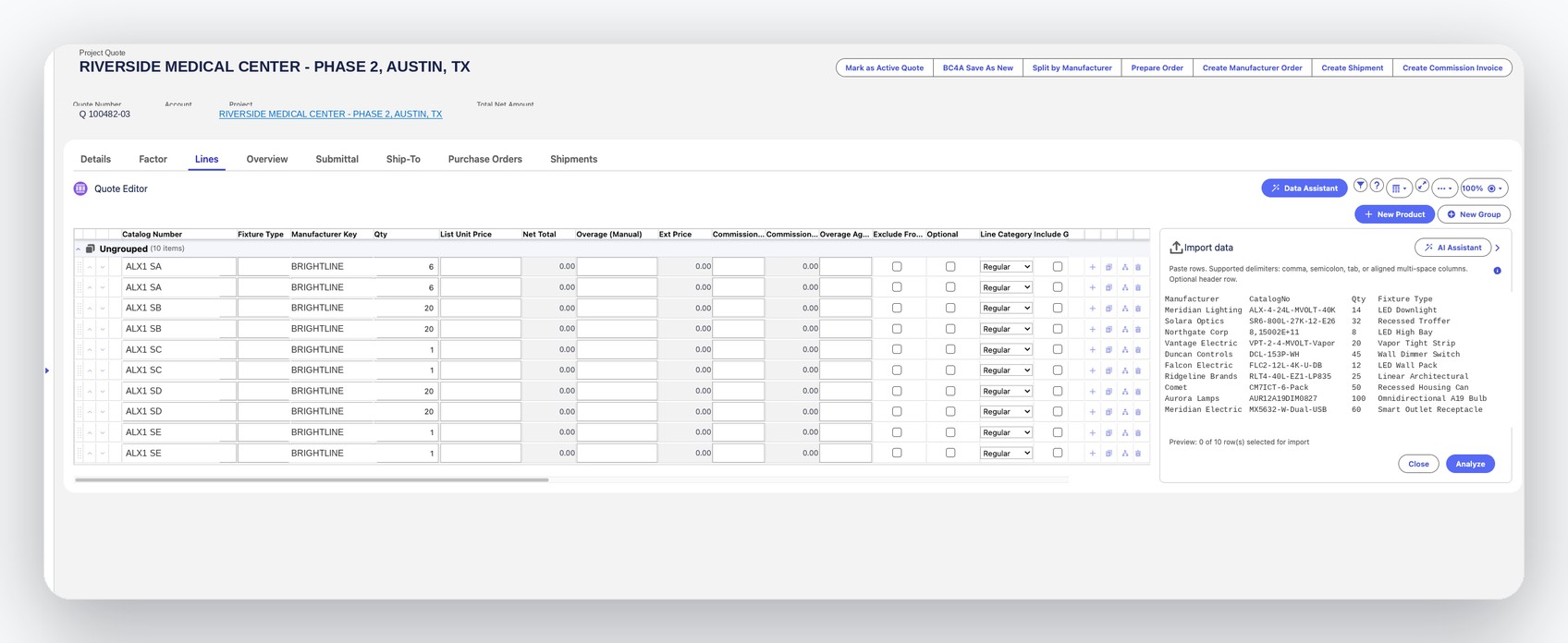
Task: Check Include G box on second ALX1 SB row
Action: tap(1058, 329)
